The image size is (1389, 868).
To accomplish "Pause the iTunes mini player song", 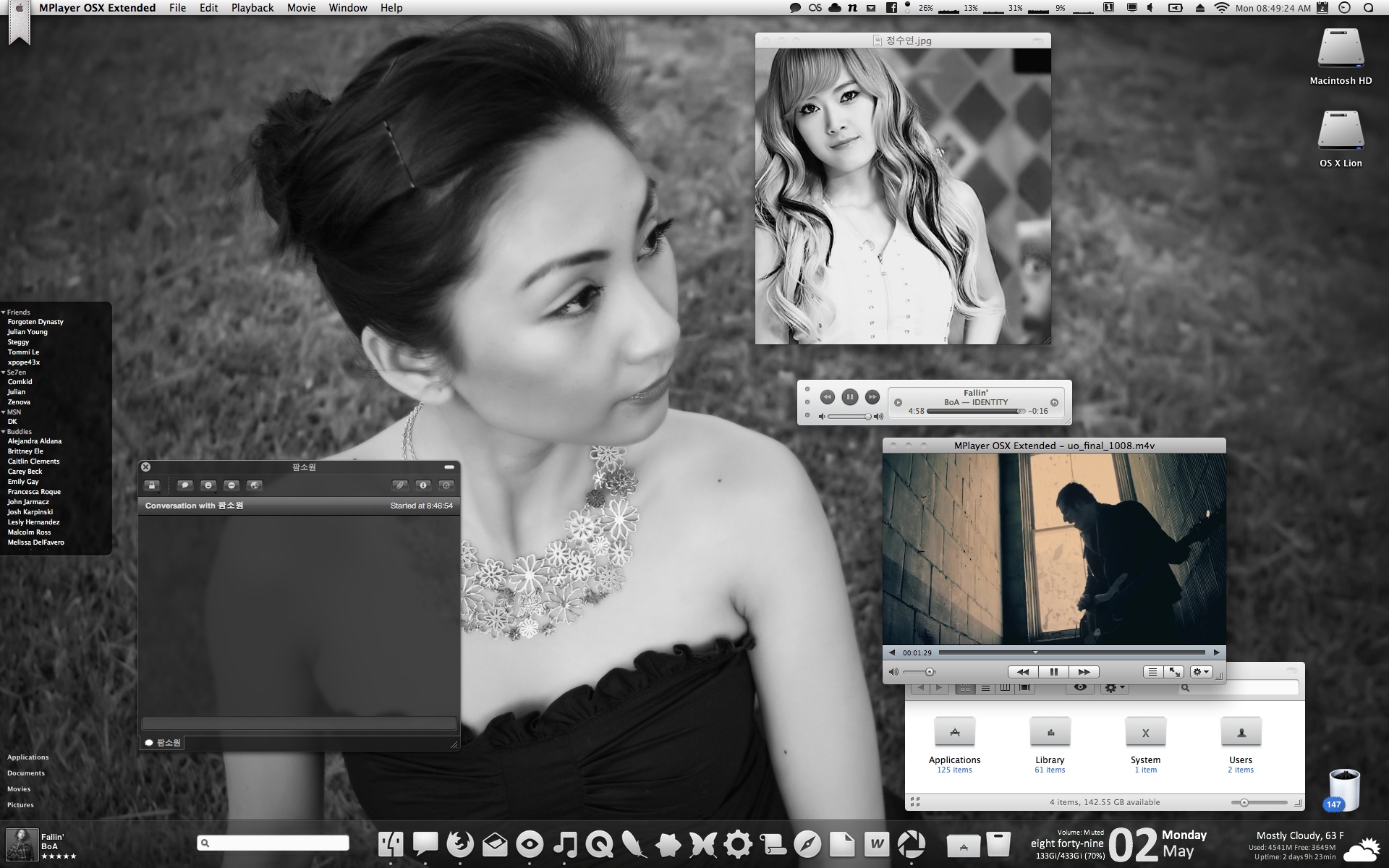I will click(x=850, y=396).
